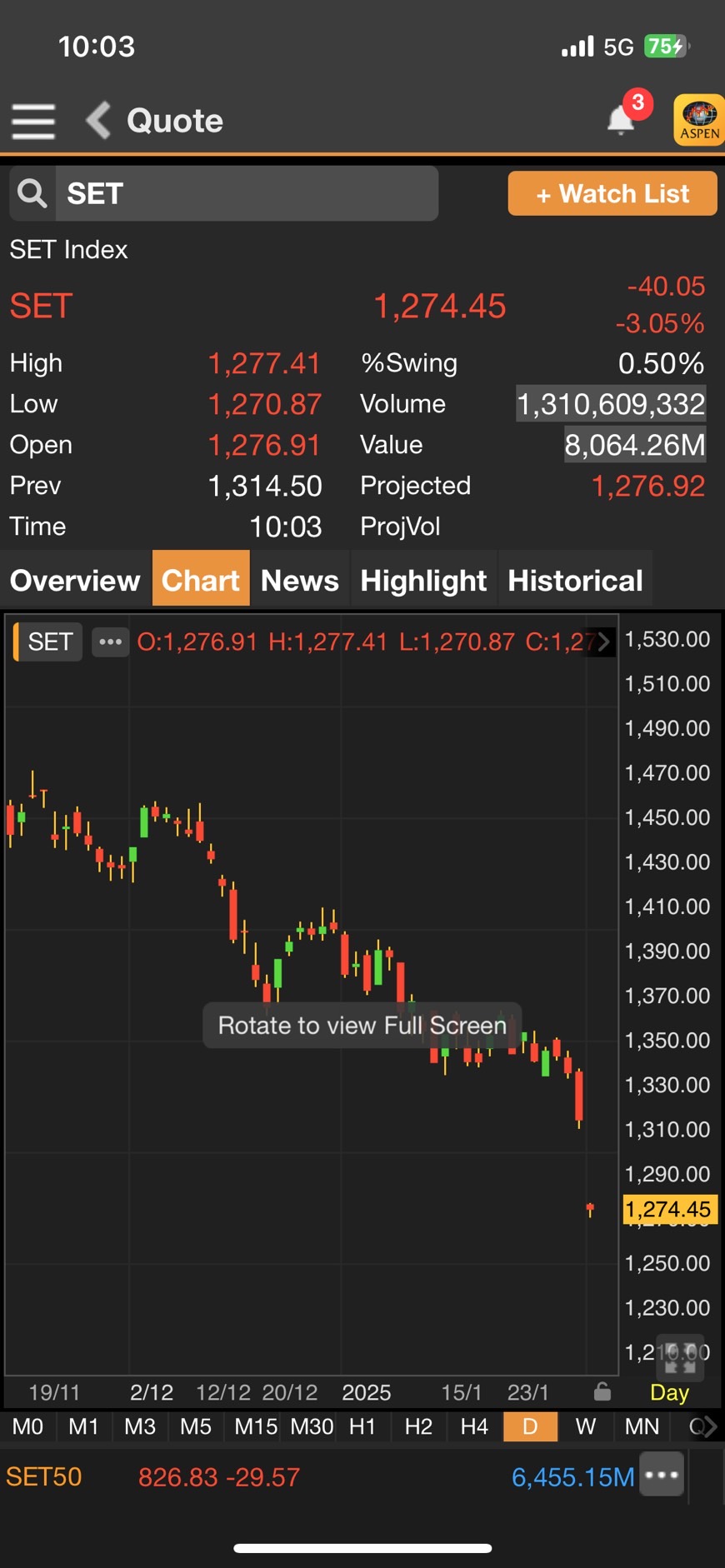
Task: Open the SET50 ticker in bottom bar
Action: click(x=44, y=1477)
